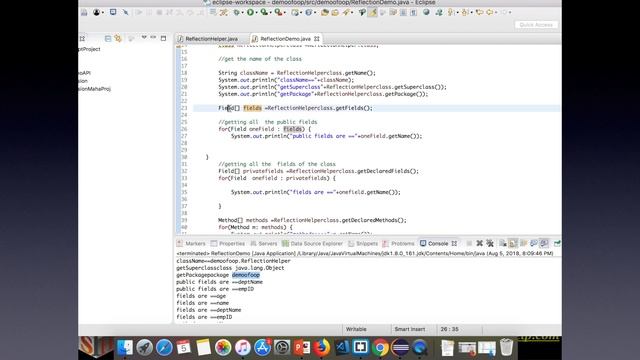Toggle Scroll Lock in the Console toolbar
Screen dimensions: 640x360
pyautogui.click(x=513, y=243)
